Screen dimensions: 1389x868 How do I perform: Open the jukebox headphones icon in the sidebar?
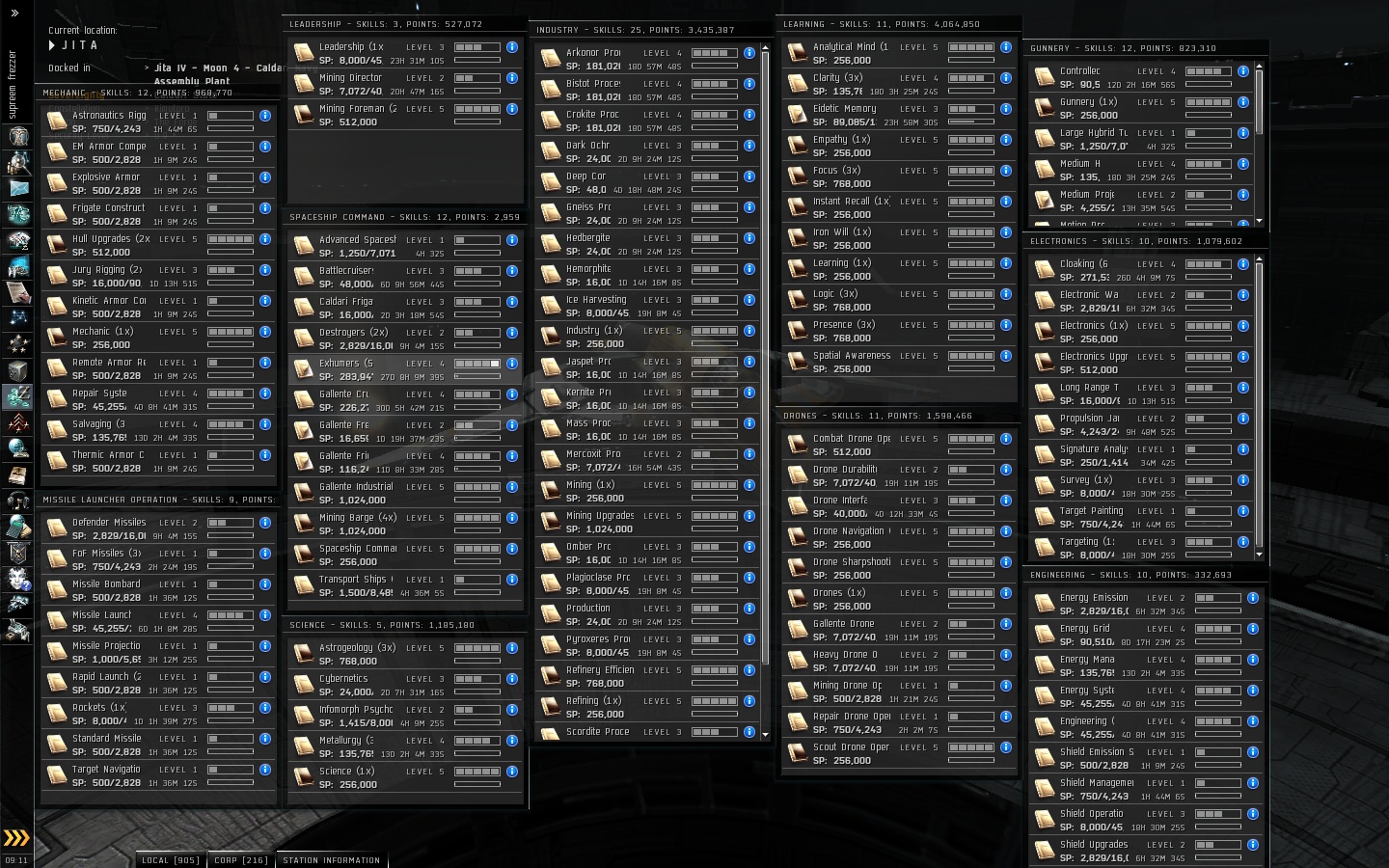click(18, 501)
